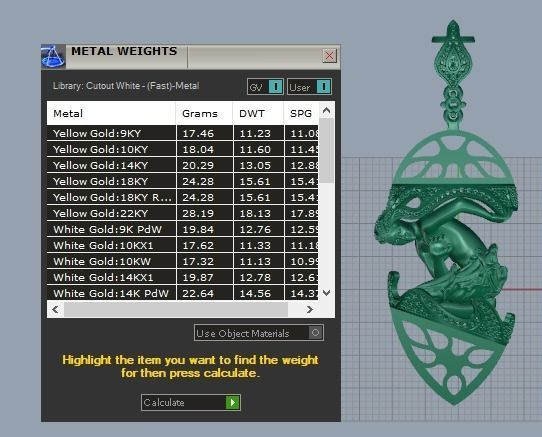Click the vertical scrollbar thumb

[x=326, y=150]
